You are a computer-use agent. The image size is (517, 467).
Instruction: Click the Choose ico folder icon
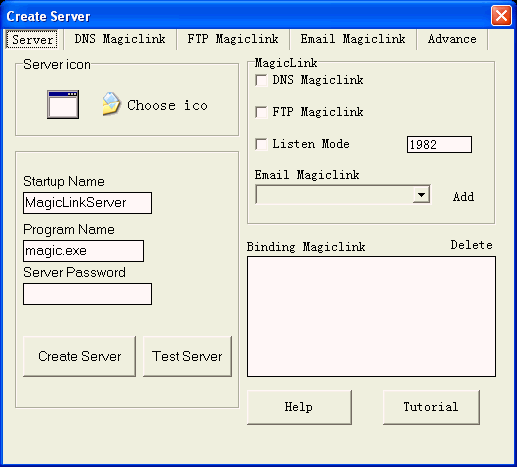111,104
